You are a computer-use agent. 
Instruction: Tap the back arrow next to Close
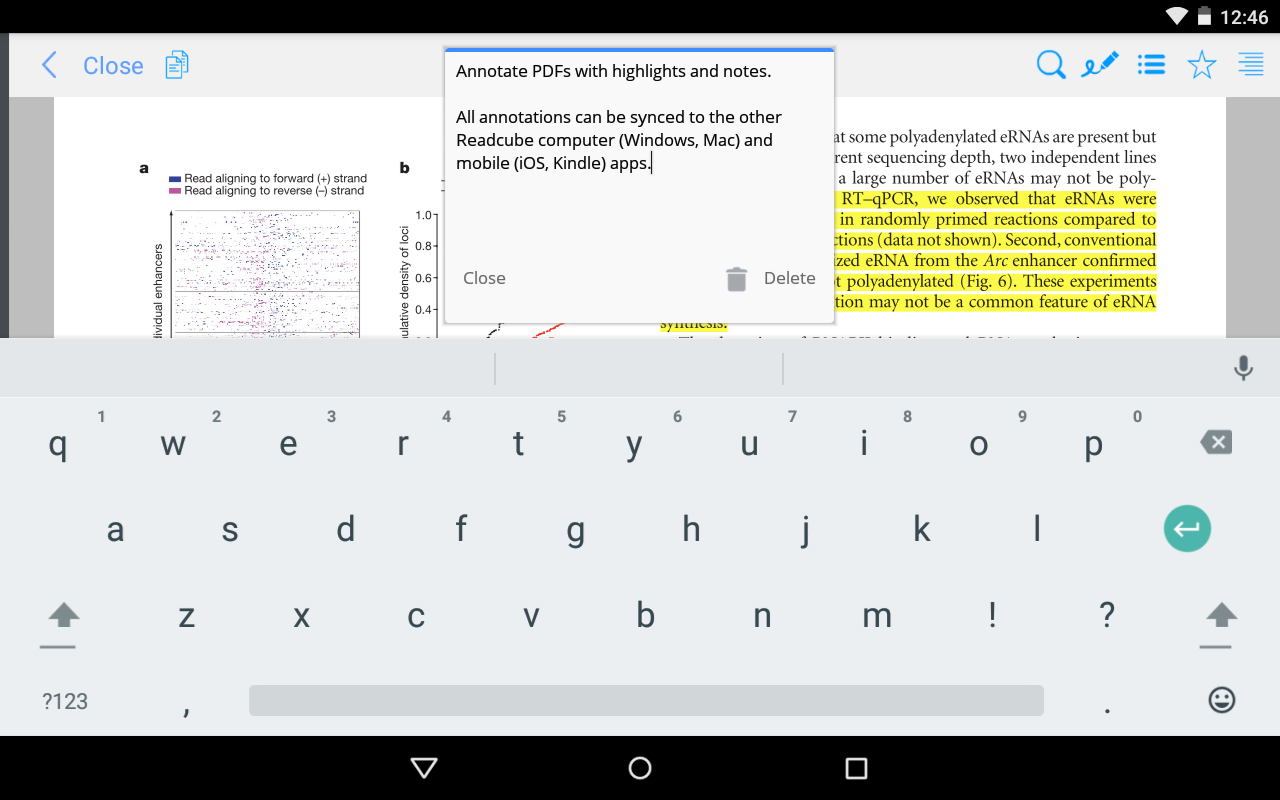click(49, 66)
